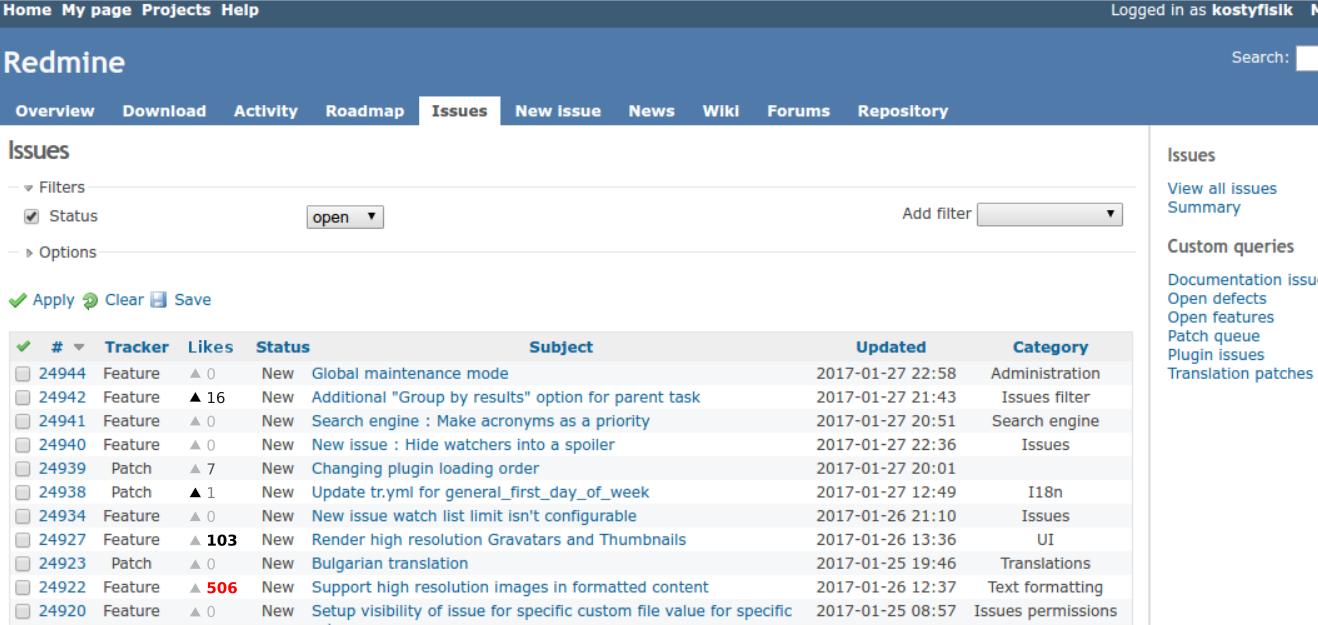Open the Add filter dropdown
1318x625 pixels.
[1050, 214]
